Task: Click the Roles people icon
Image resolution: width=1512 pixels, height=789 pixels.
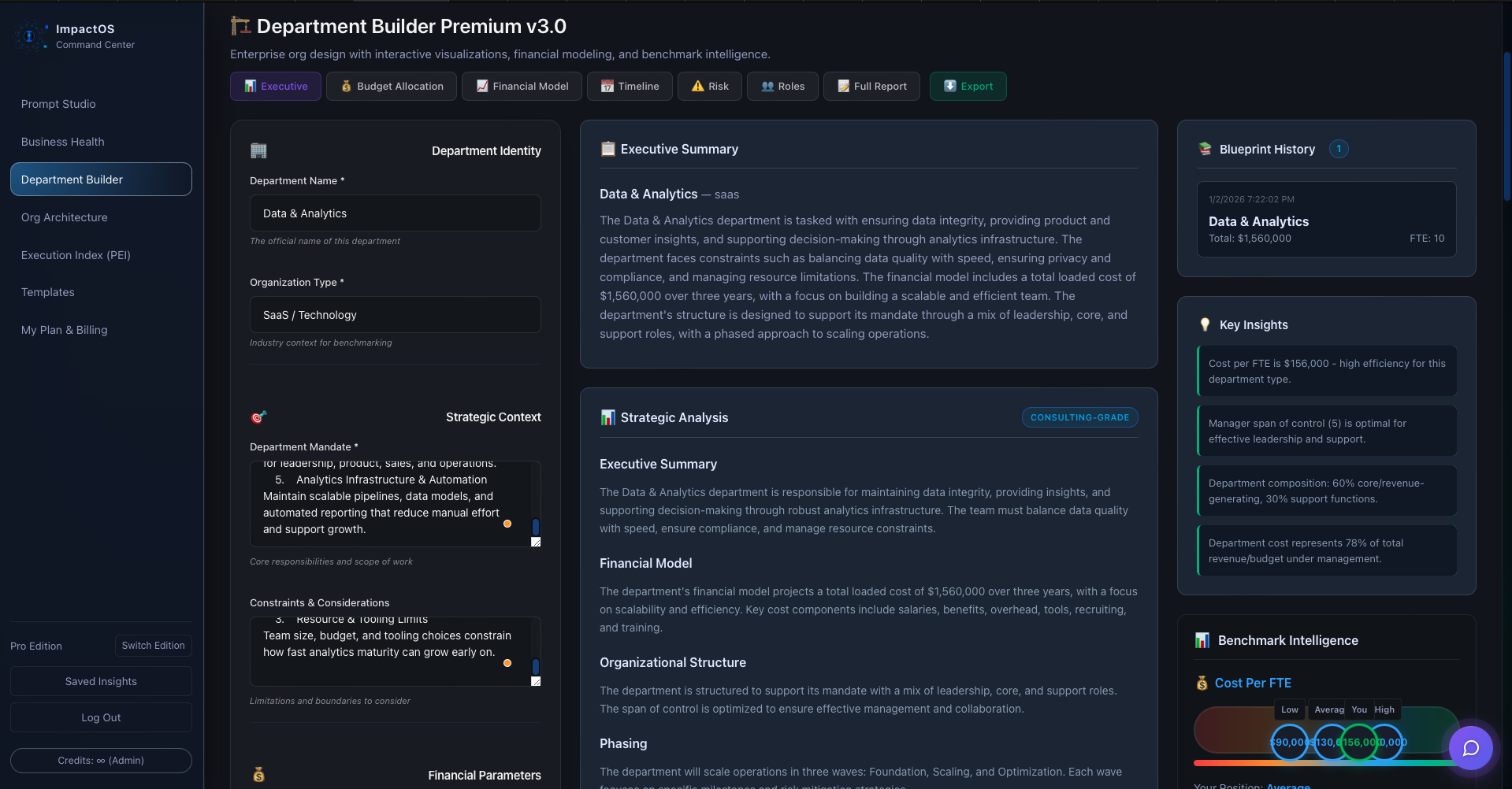Action: (767, 86)
